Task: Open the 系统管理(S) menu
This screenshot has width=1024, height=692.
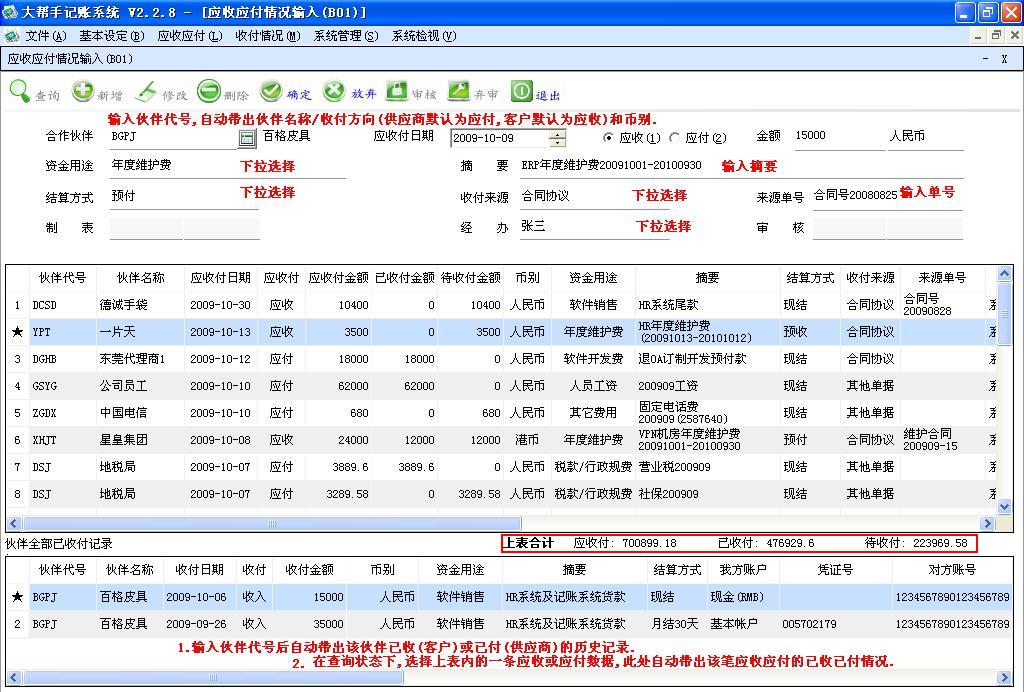Action: point(346,36)
